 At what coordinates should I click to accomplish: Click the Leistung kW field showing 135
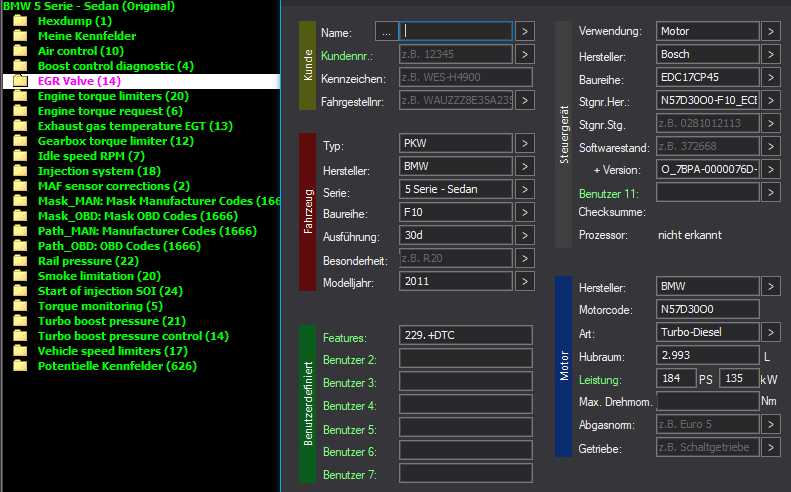(x=739, y=378)
